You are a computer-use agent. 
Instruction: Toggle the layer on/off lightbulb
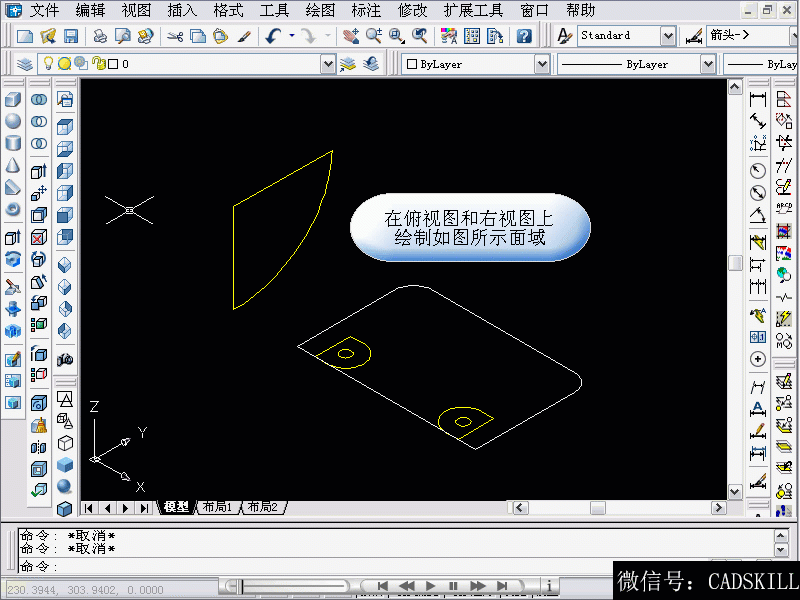click(47, 64)
